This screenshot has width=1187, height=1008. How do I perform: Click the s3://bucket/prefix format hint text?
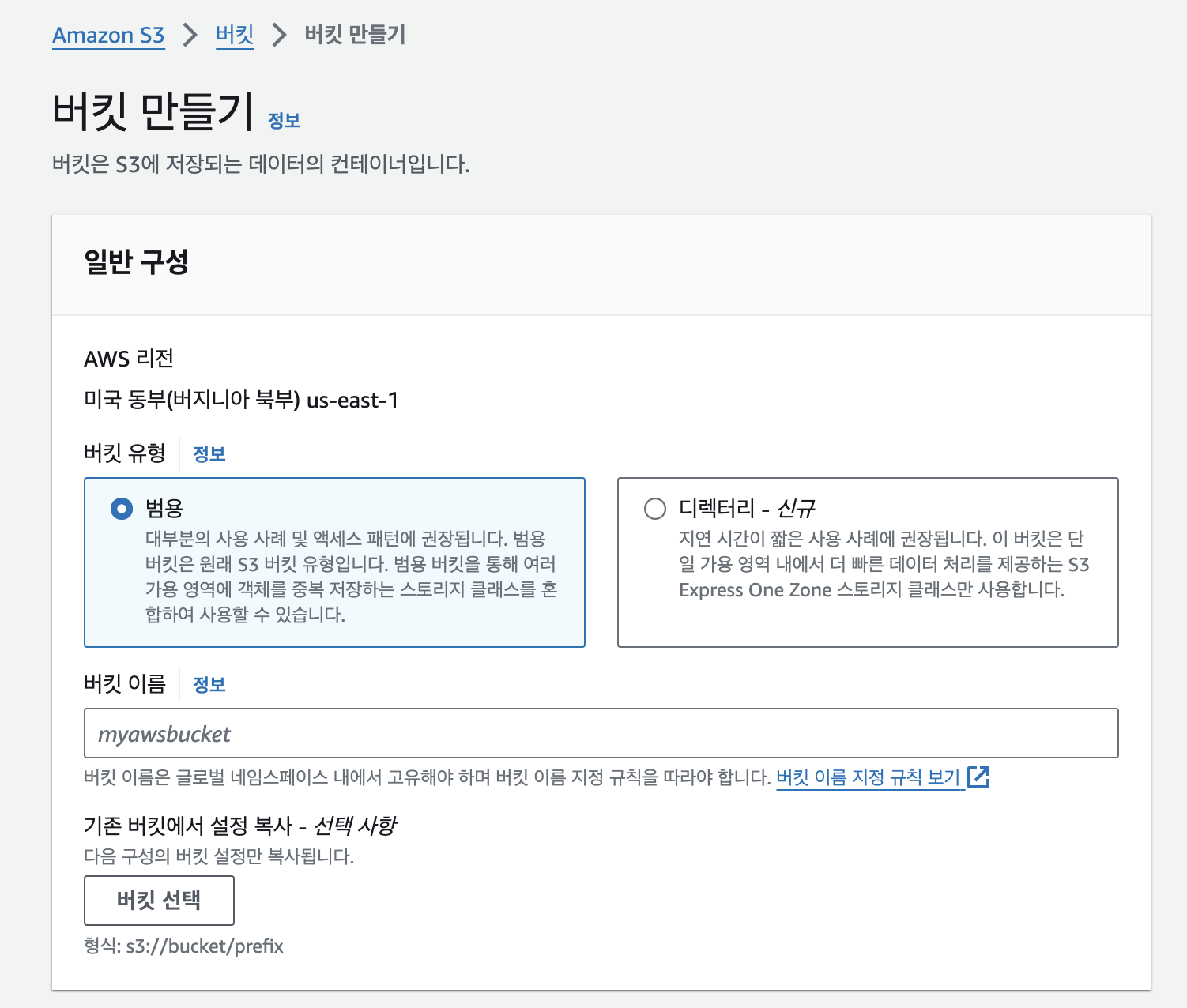coord(205,946)
